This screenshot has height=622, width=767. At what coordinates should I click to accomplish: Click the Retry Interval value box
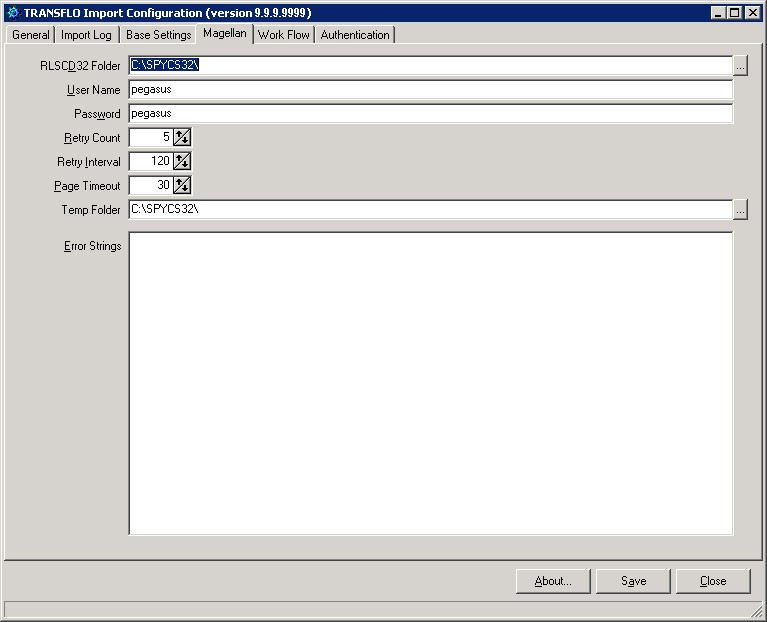tap(151, 161)
